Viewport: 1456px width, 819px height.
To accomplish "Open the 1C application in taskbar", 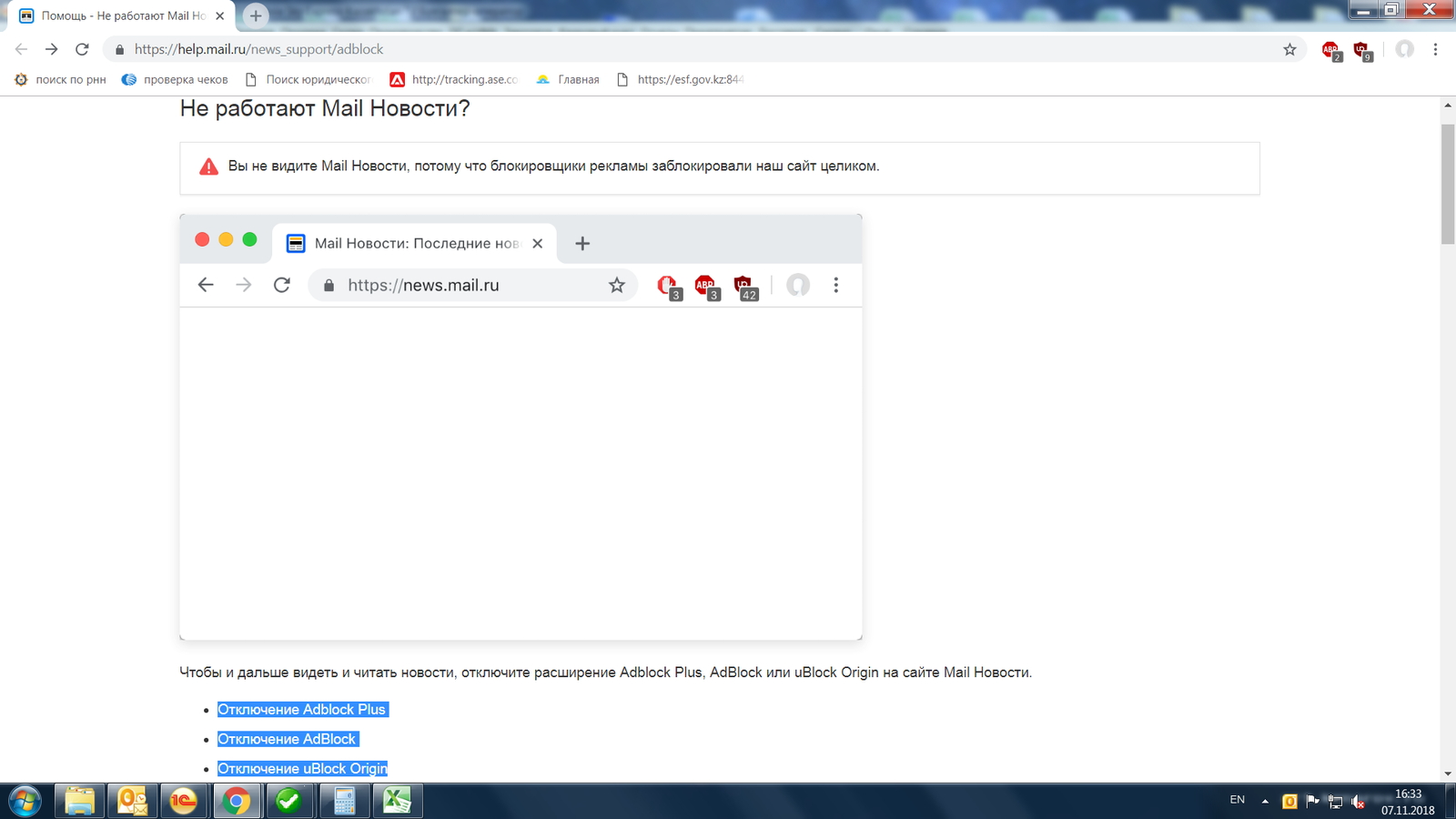I will 184,801.
